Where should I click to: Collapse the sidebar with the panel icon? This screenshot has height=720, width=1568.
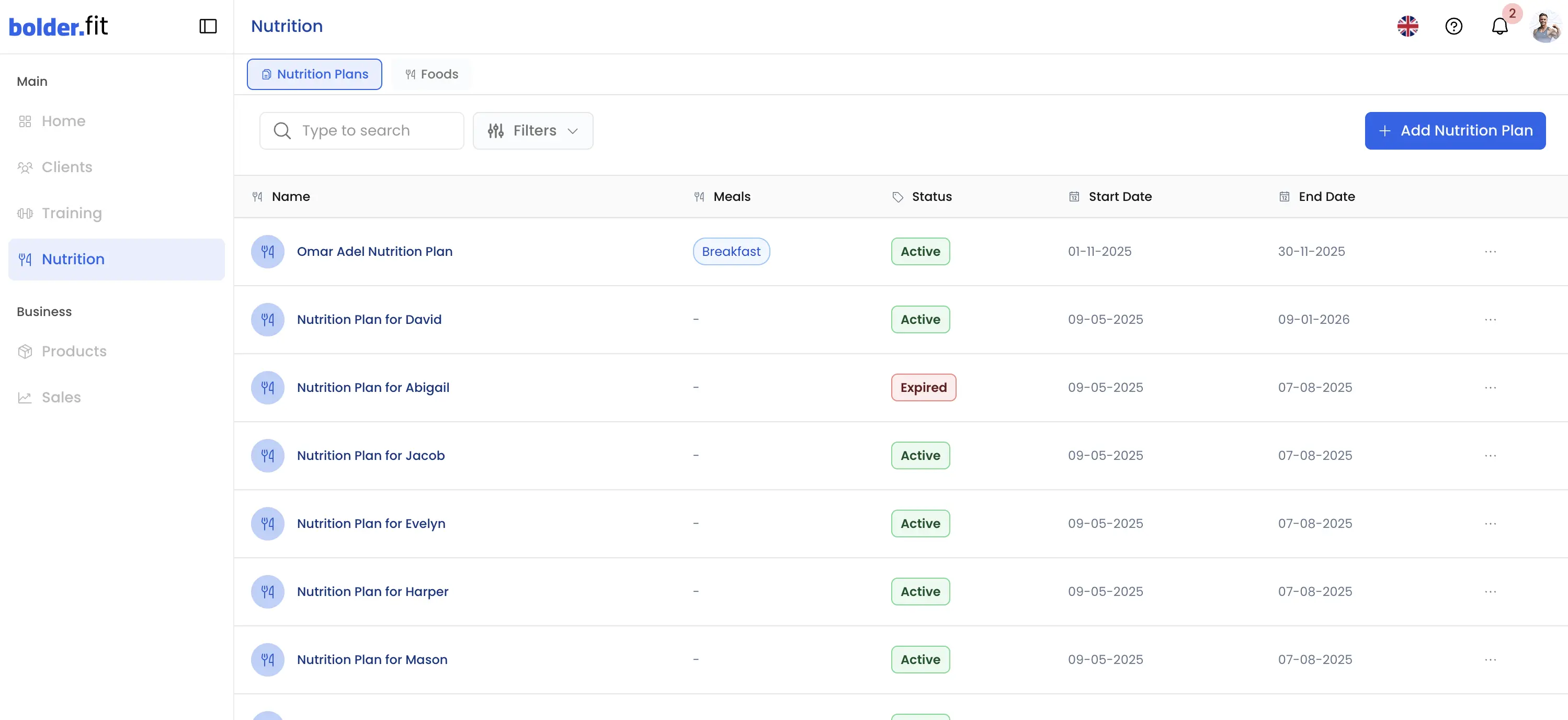coord(208,26)
